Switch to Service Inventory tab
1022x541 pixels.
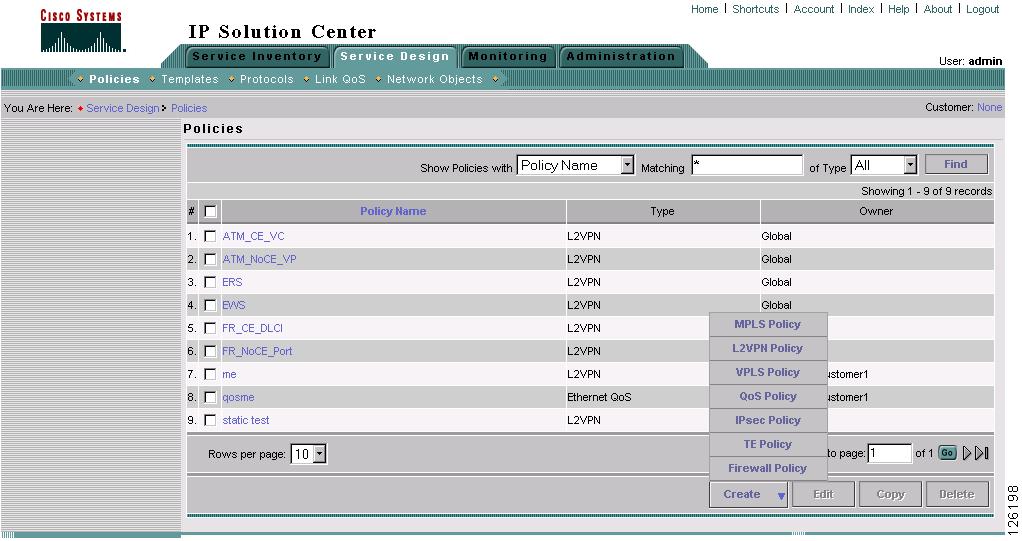pyautogui.click(x=257, y=57)
